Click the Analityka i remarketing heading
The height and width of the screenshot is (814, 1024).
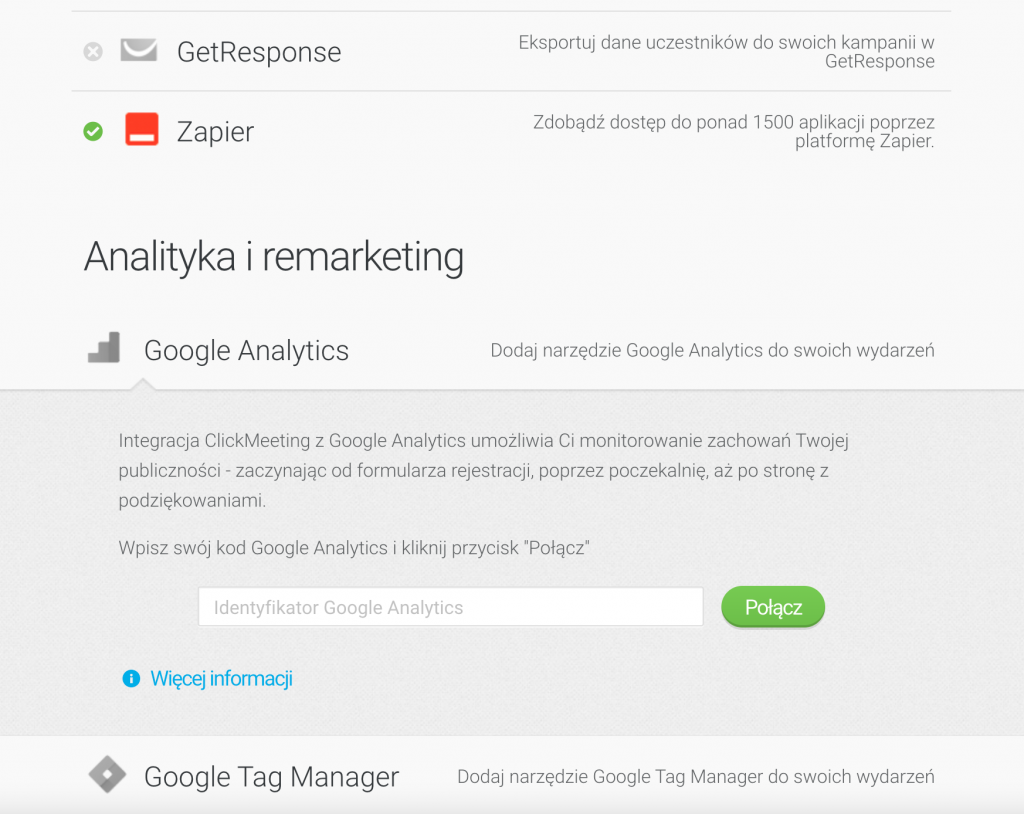point(274,257)
